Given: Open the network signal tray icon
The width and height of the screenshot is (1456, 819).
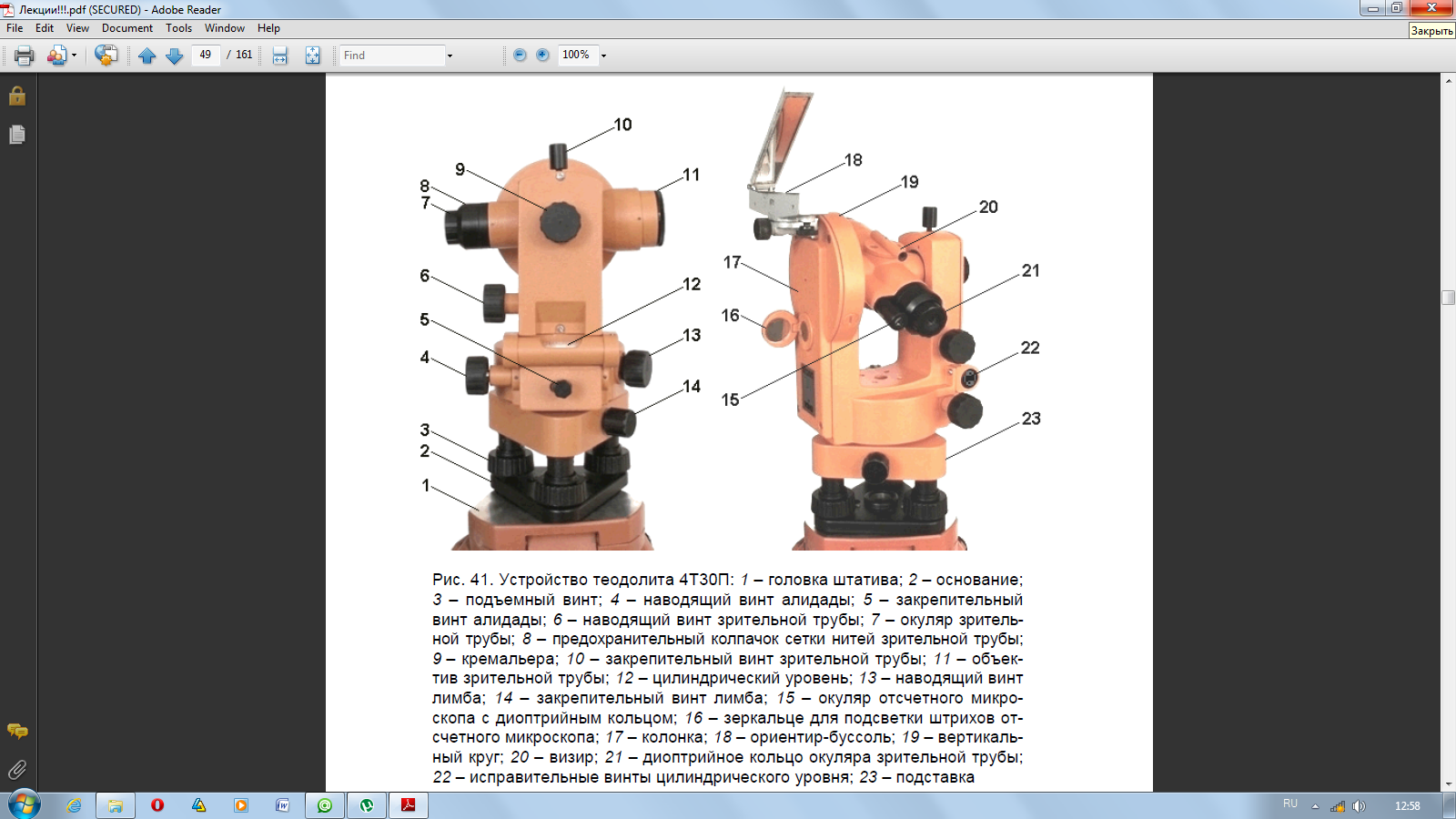Looking at the screenshot, I should pos(1338,806).
